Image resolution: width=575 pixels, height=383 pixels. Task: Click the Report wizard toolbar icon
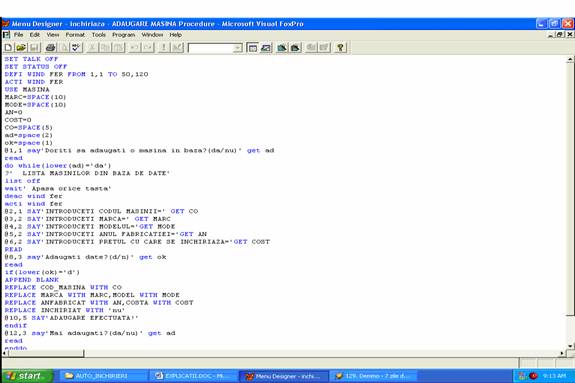coord(295,48)
